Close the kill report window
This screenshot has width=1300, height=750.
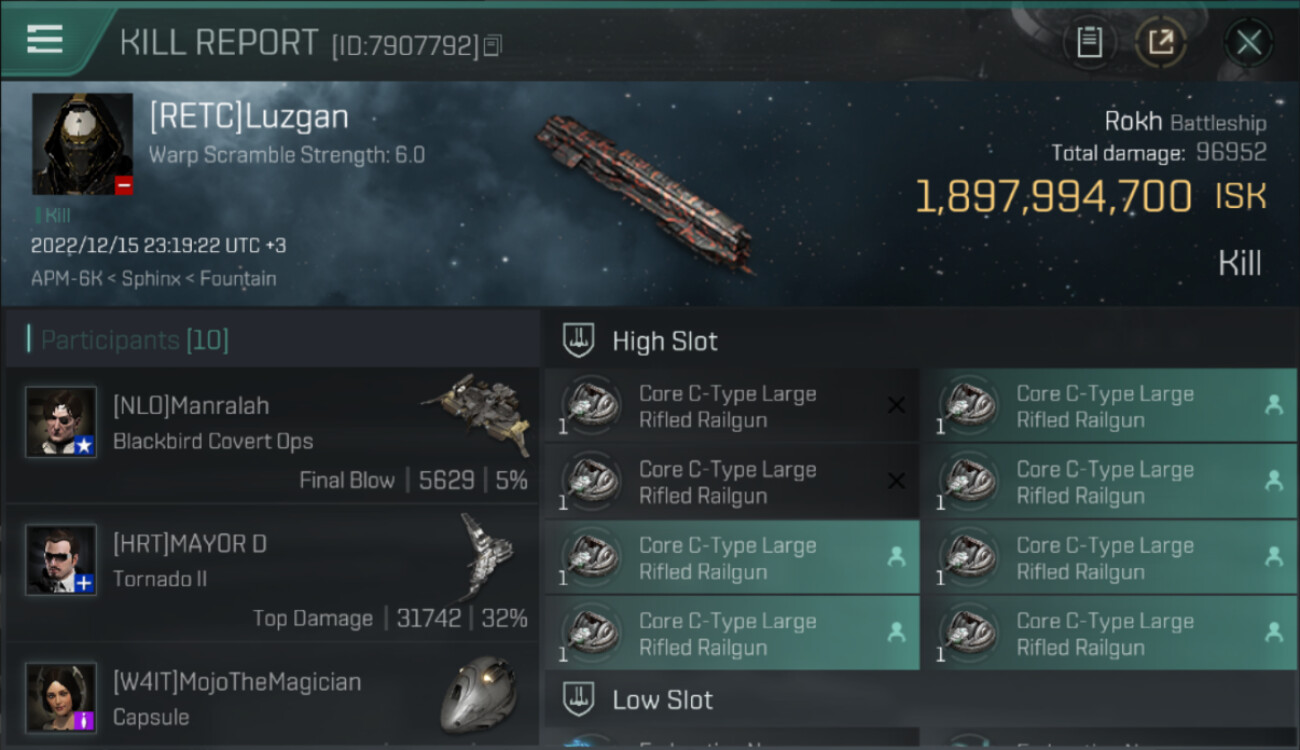click(x=1248, y=42)
